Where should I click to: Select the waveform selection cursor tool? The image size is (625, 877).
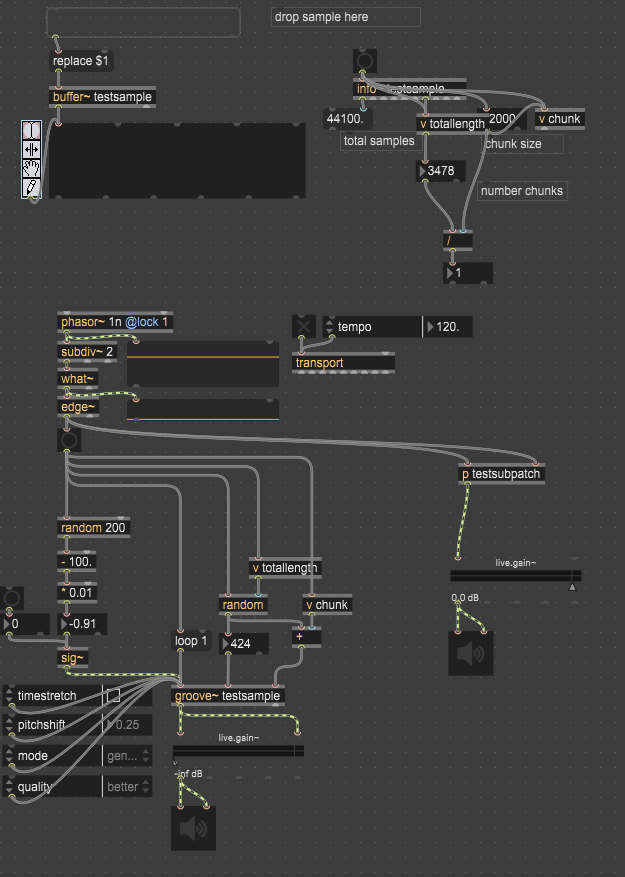pos(31,130)
